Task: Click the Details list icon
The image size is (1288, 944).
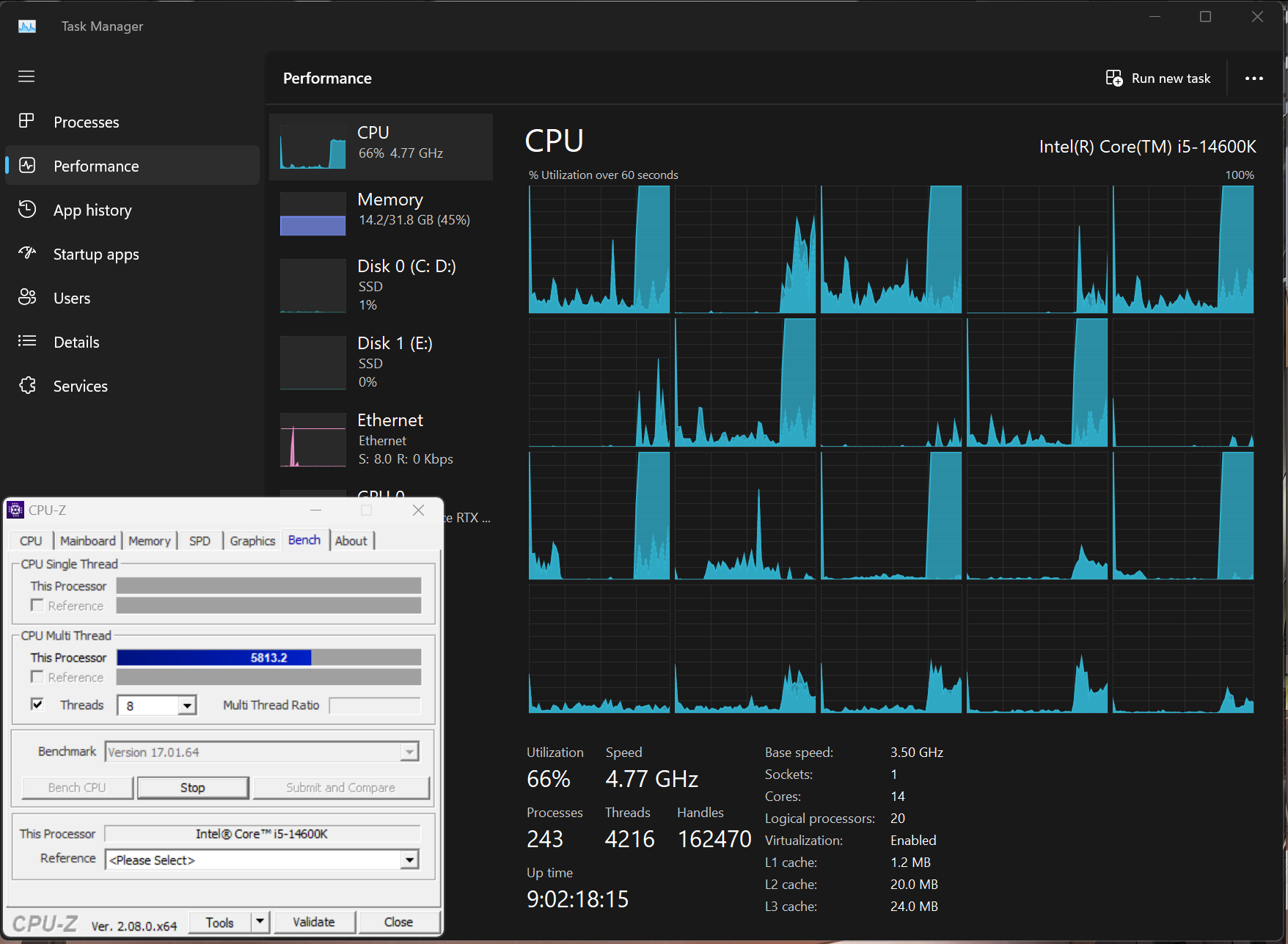Action: [x=27, y=341]
